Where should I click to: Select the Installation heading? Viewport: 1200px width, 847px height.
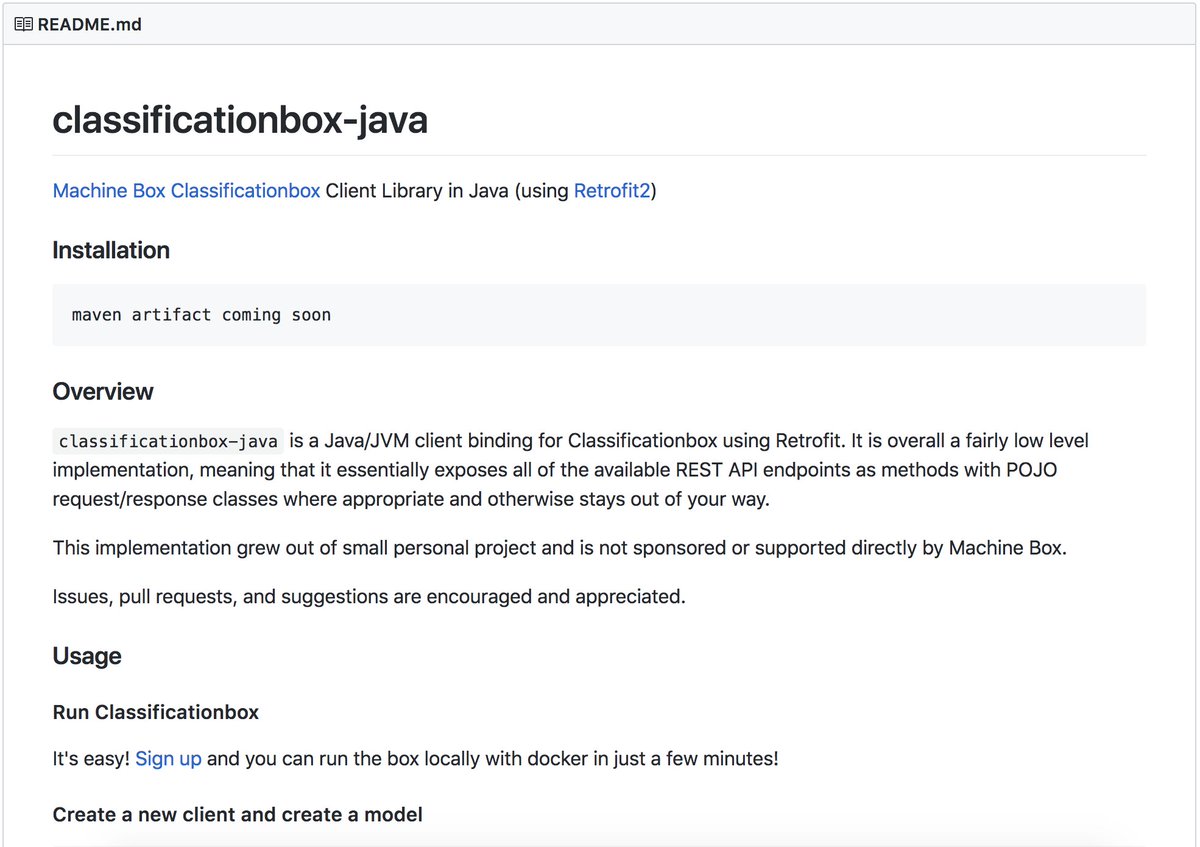(111, 250)
